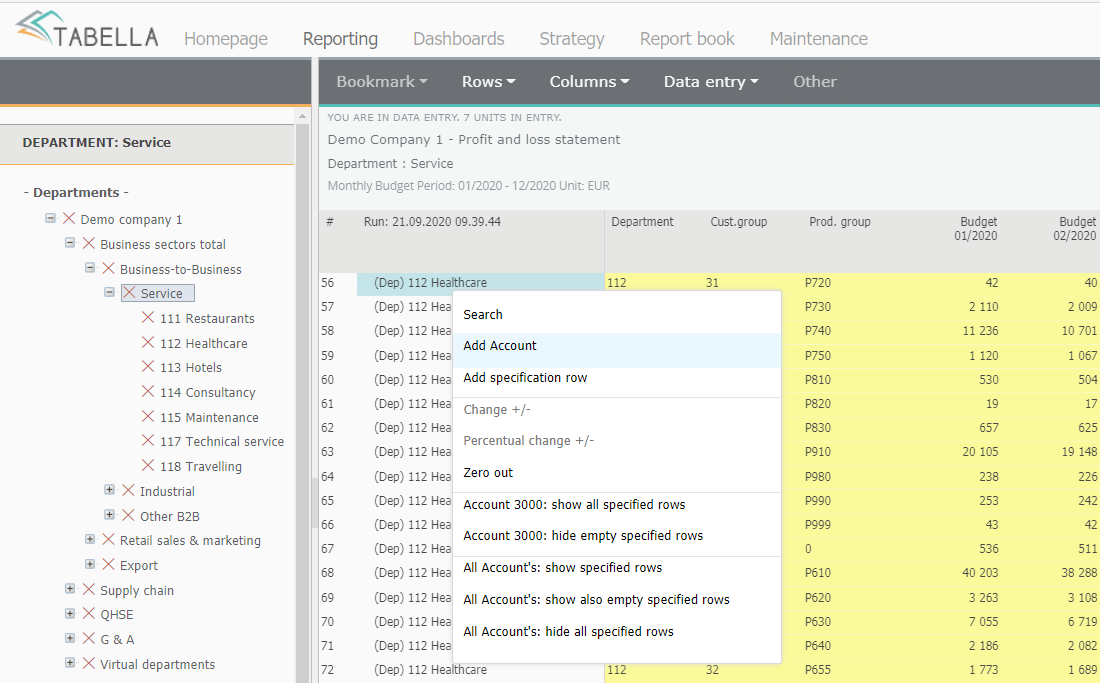Open the Columns dropdown menu

click(589, 82)
